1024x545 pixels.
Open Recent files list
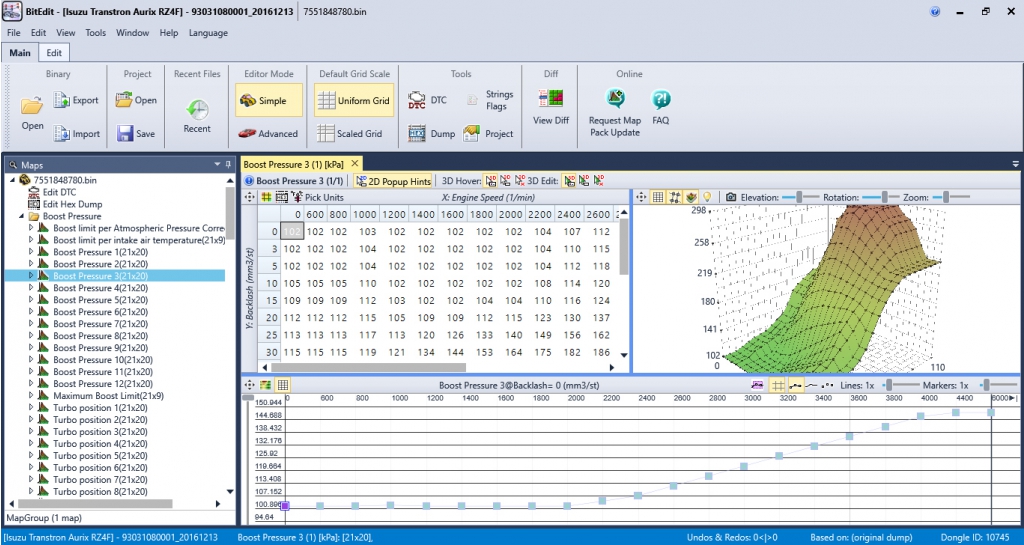pyautogui.click(x=197, y=115)
